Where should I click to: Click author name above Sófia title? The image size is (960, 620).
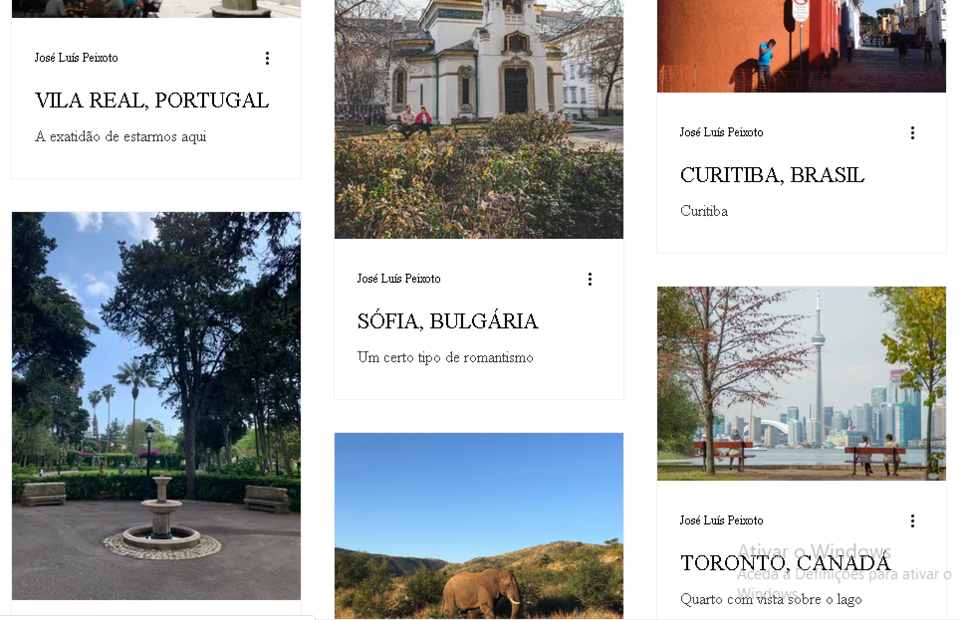pyautogui.click(x=399, y=278)
